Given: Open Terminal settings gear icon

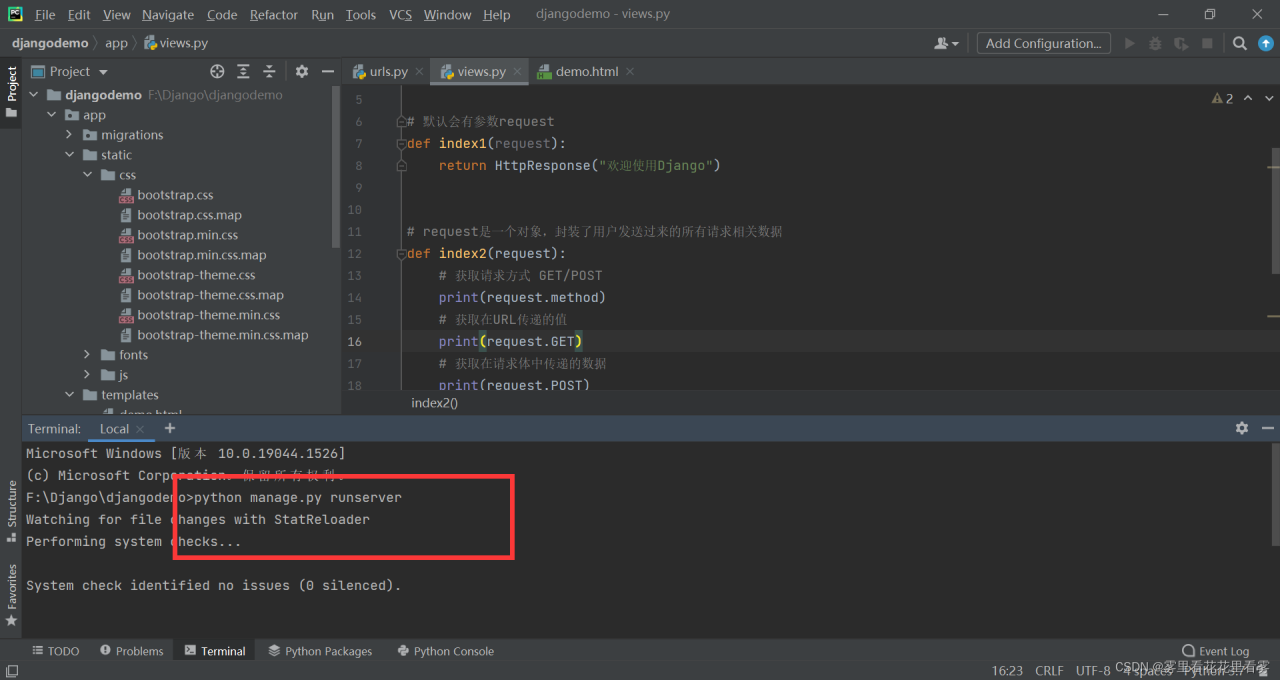Looking at the screenshot, I should 1242,428.
